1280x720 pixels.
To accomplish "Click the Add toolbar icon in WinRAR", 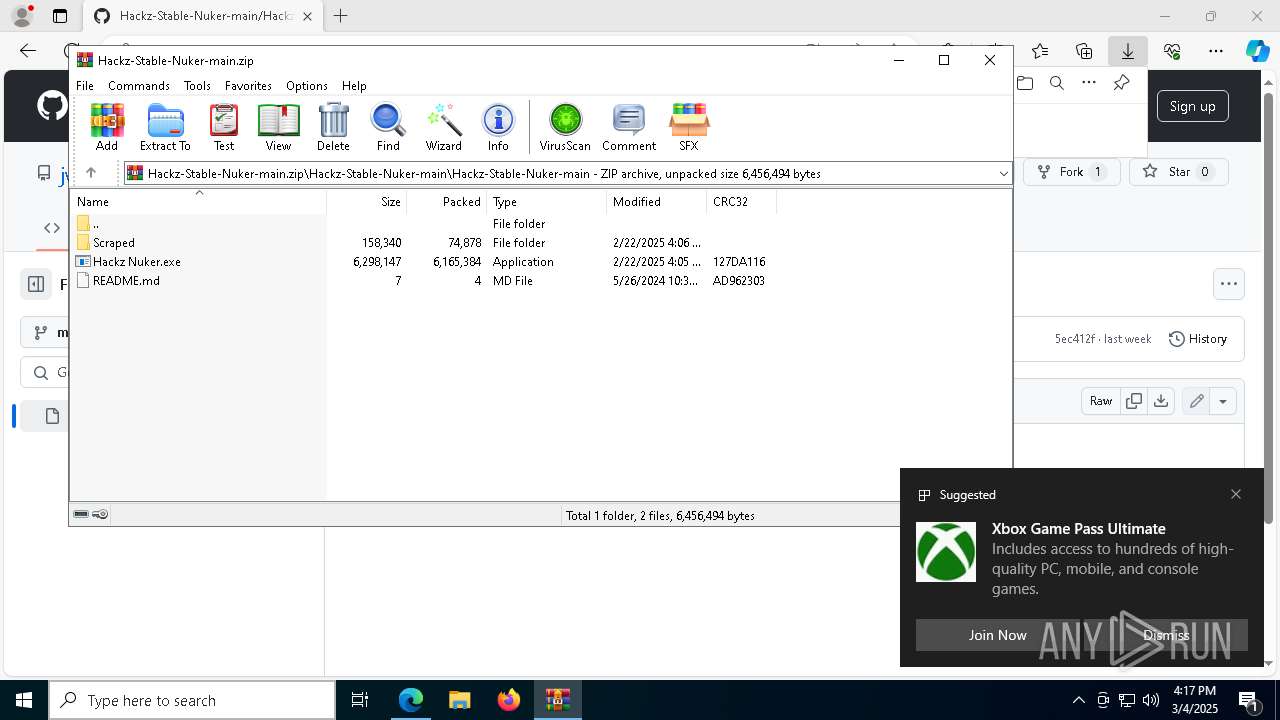I will tap(107, 127).
